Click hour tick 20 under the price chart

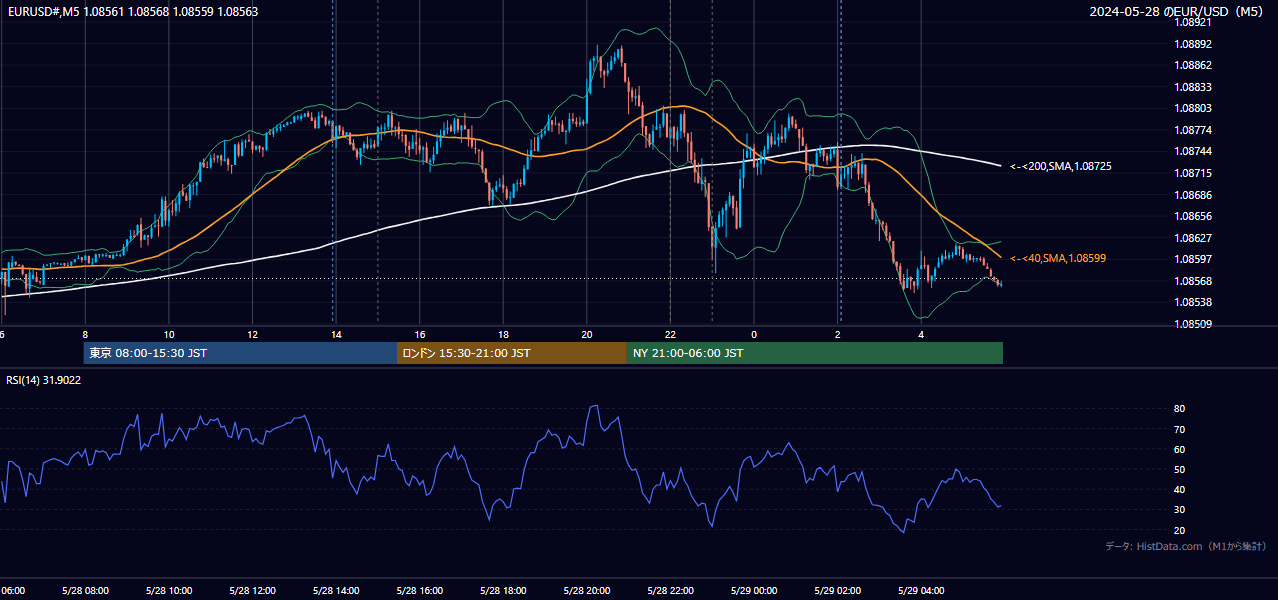586,335
